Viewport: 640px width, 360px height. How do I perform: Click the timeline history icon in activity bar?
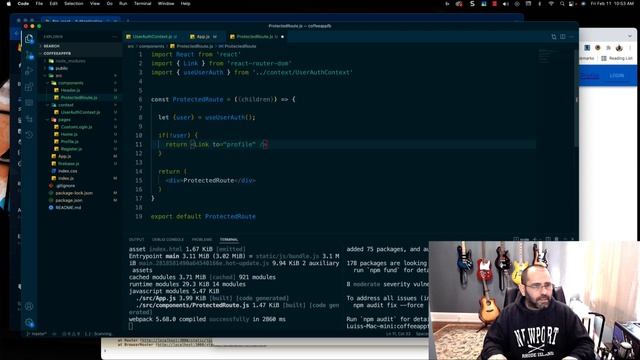click(x=29, y=134)
